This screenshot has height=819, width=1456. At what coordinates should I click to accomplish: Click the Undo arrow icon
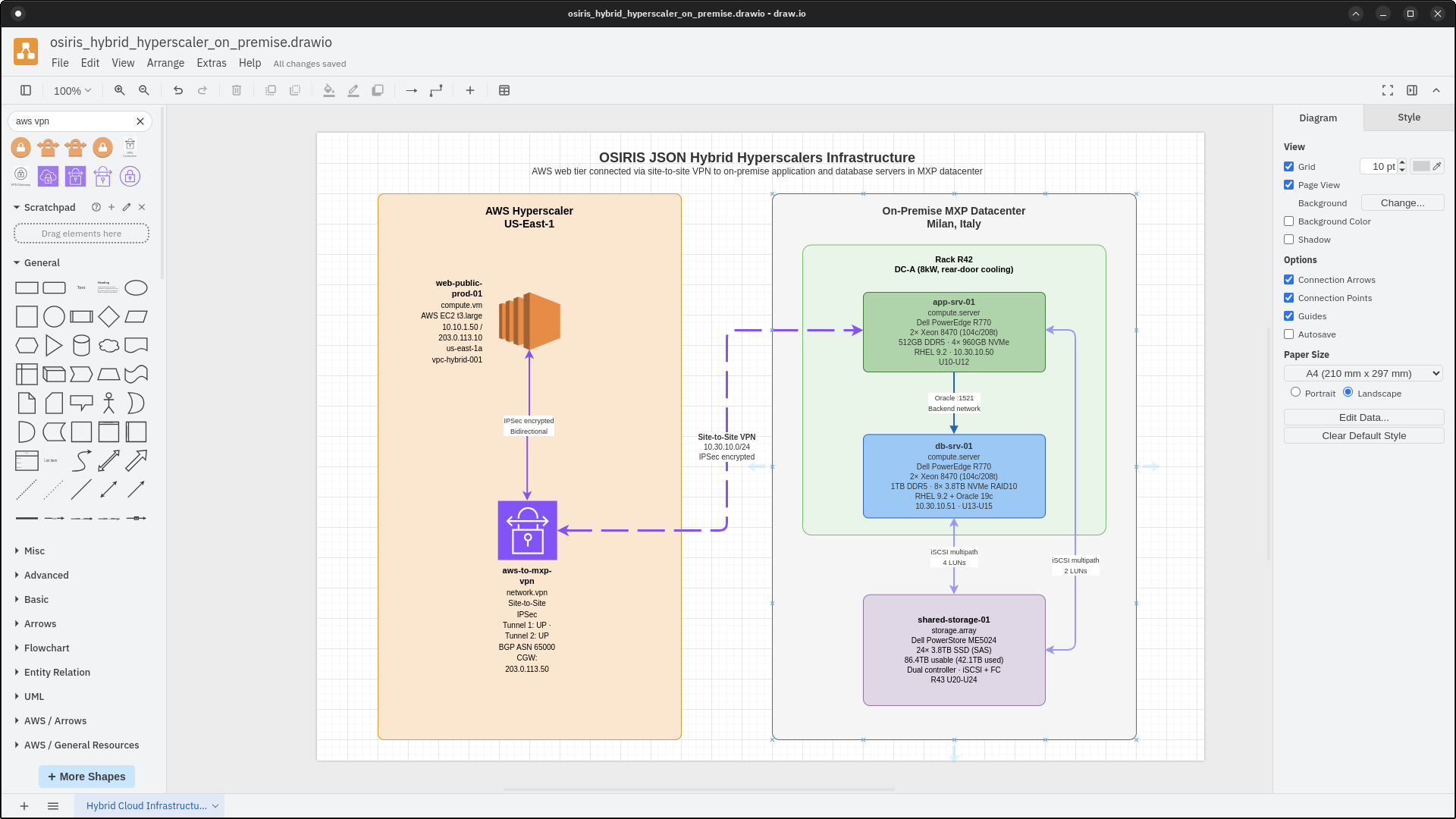[178, 90]
